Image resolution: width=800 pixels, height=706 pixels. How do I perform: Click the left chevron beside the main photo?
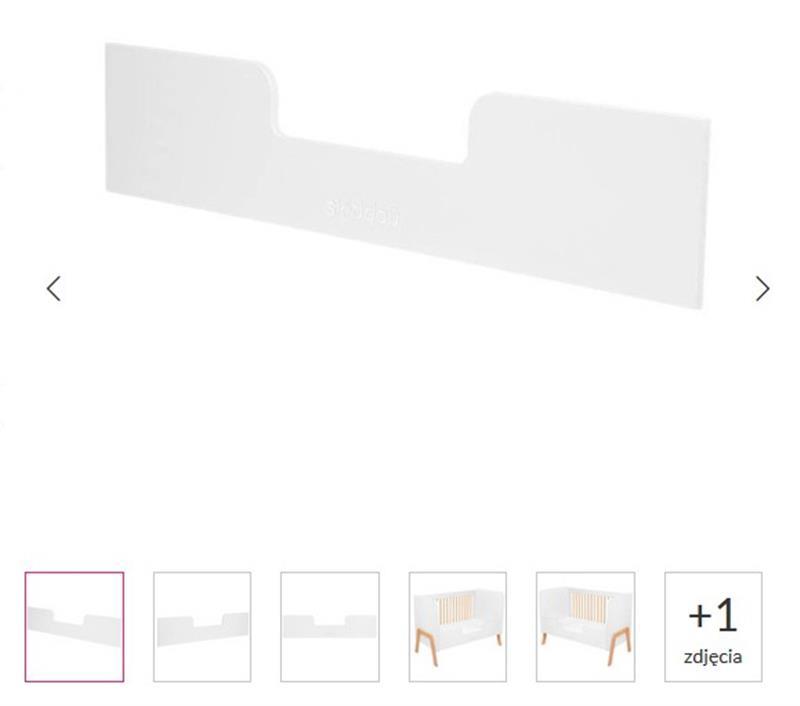click(54, 289)
